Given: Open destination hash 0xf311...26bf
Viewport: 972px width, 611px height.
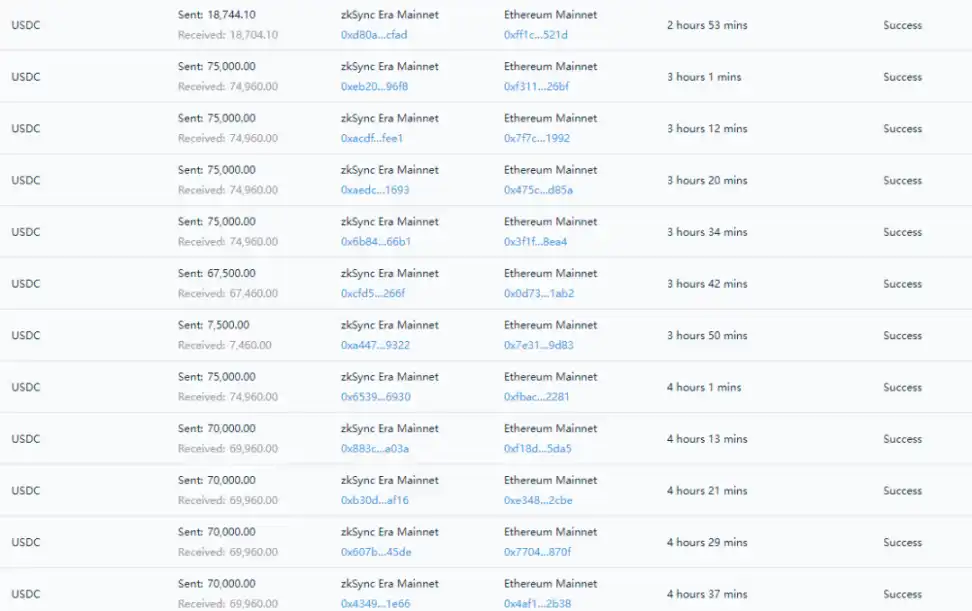Looking at the screenshot, I should pos(536,87).
